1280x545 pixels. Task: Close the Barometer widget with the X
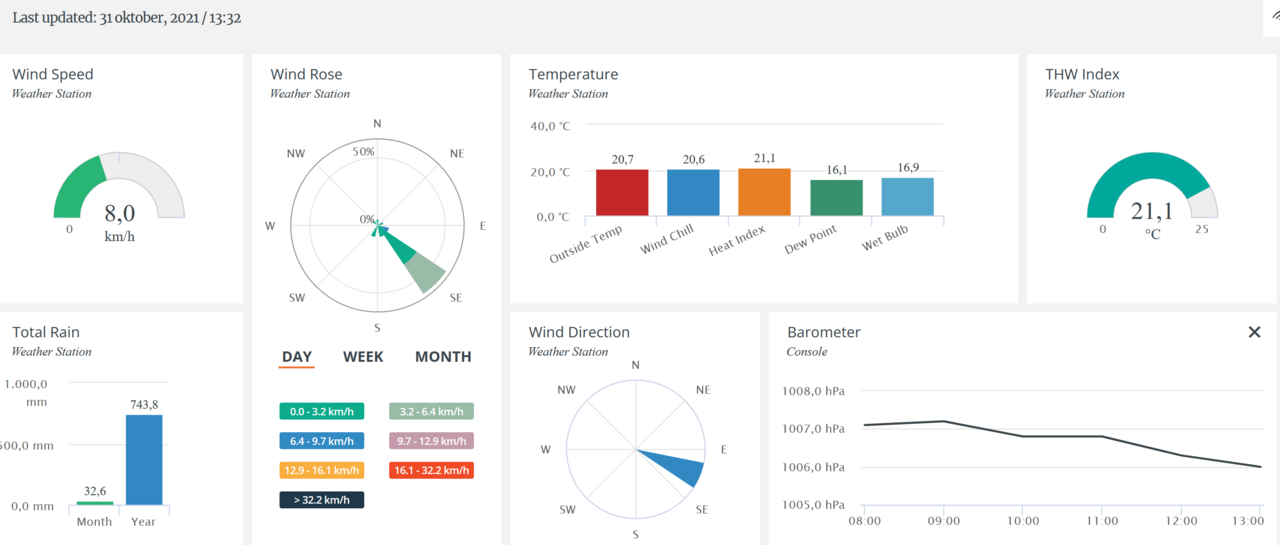pos(1254,332)
